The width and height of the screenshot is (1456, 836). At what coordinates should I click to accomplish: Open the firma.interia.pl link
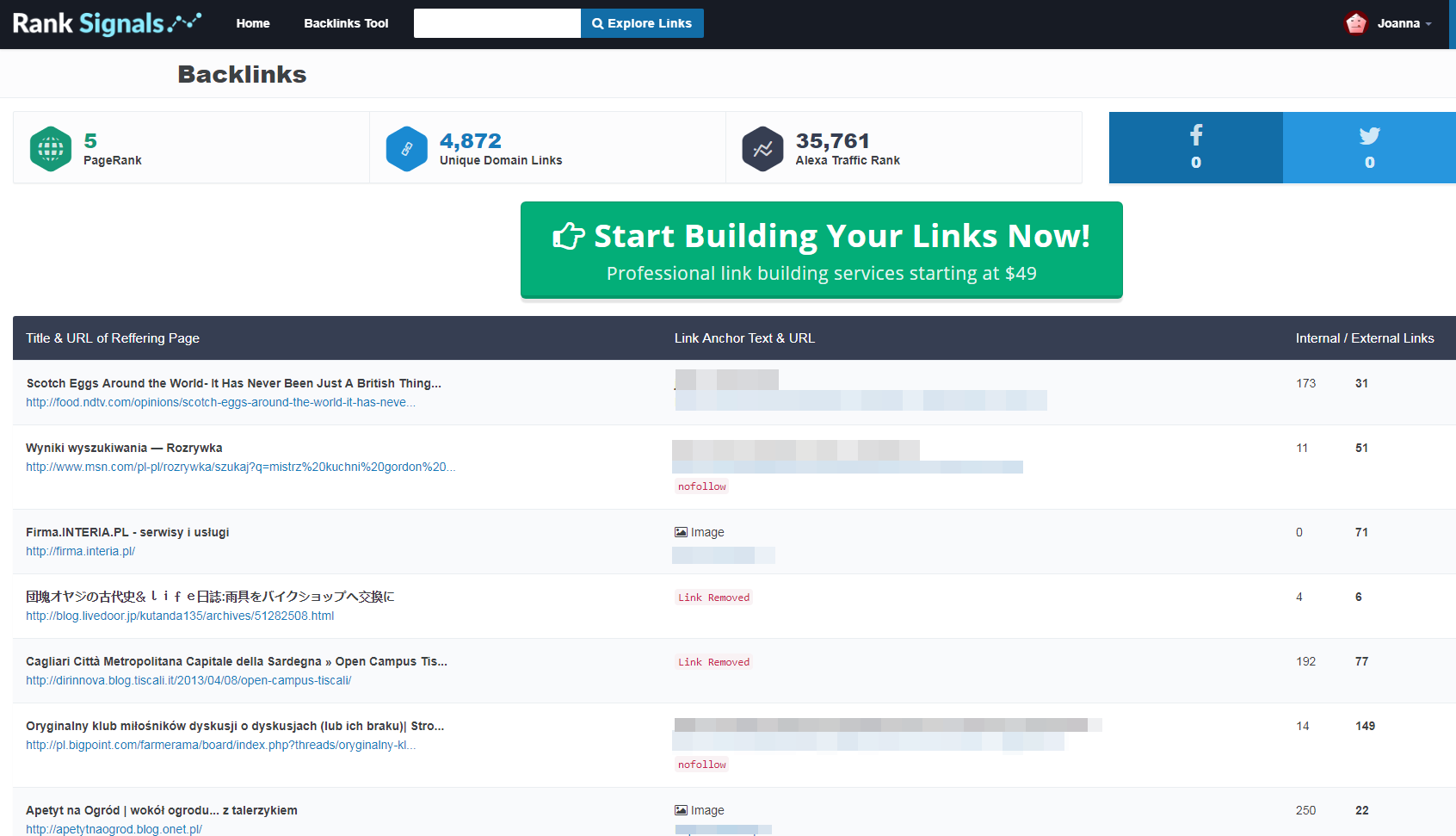coord(80,551)
